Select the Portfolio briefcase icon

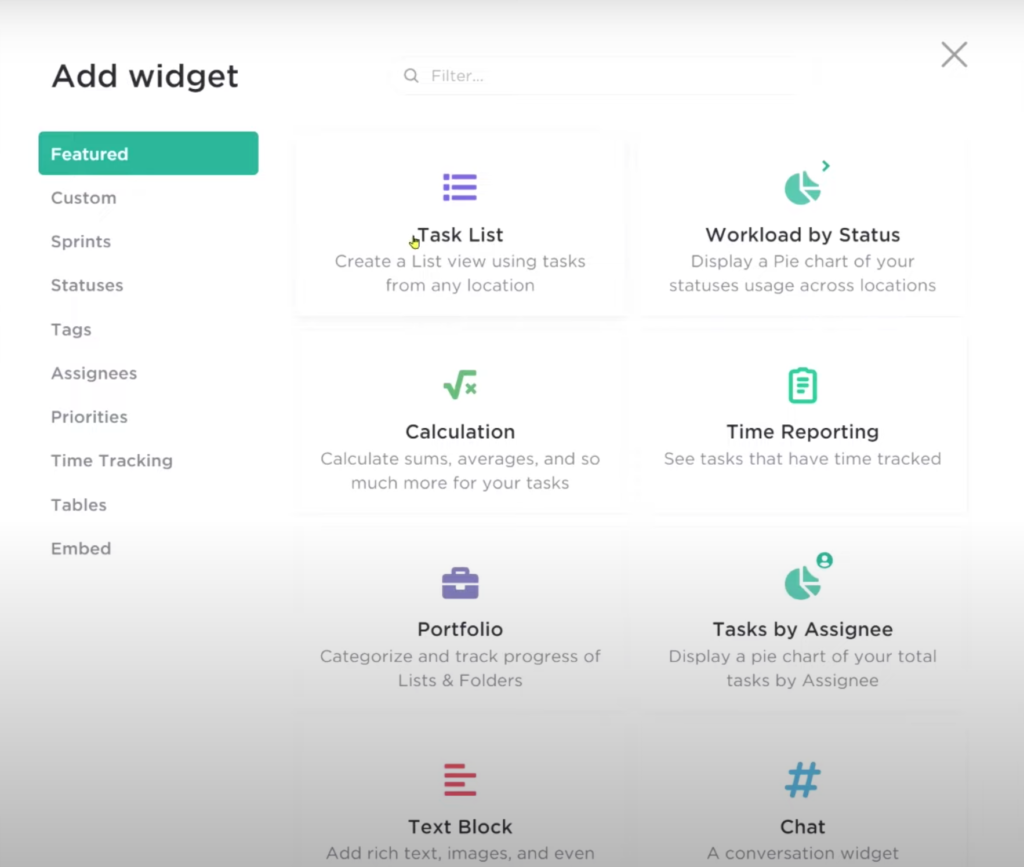click(x=460, y=583)
